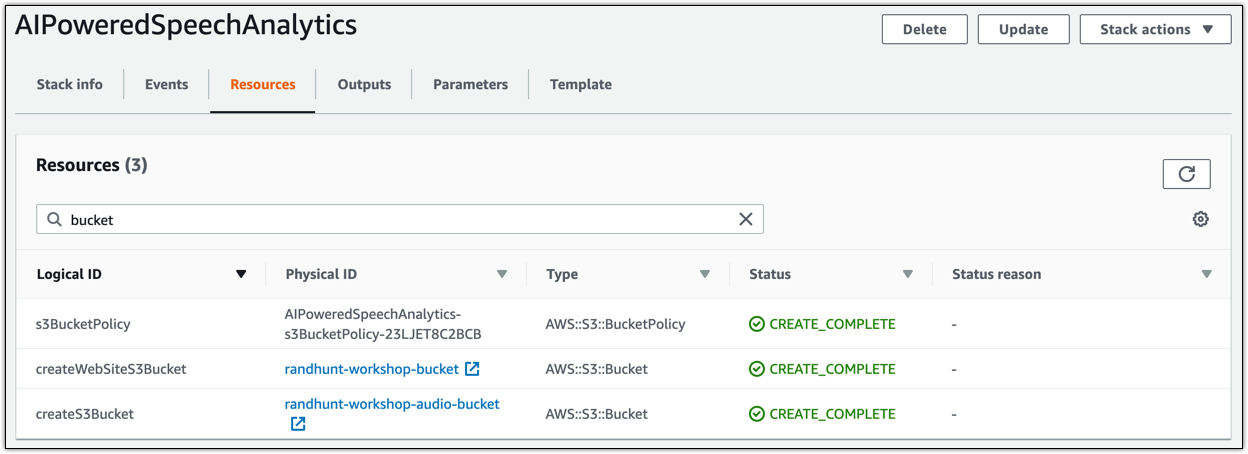Refresh the resources list
1248x454 pixels.
[x=1186, y=174]
